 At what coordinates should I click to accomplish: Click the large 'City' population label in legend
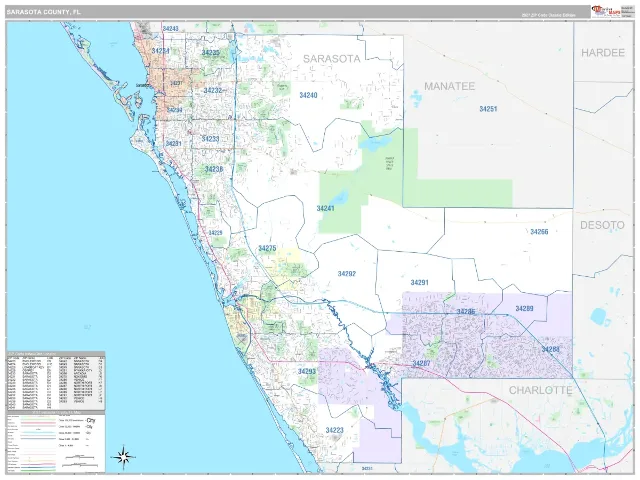tap(91, 420)
